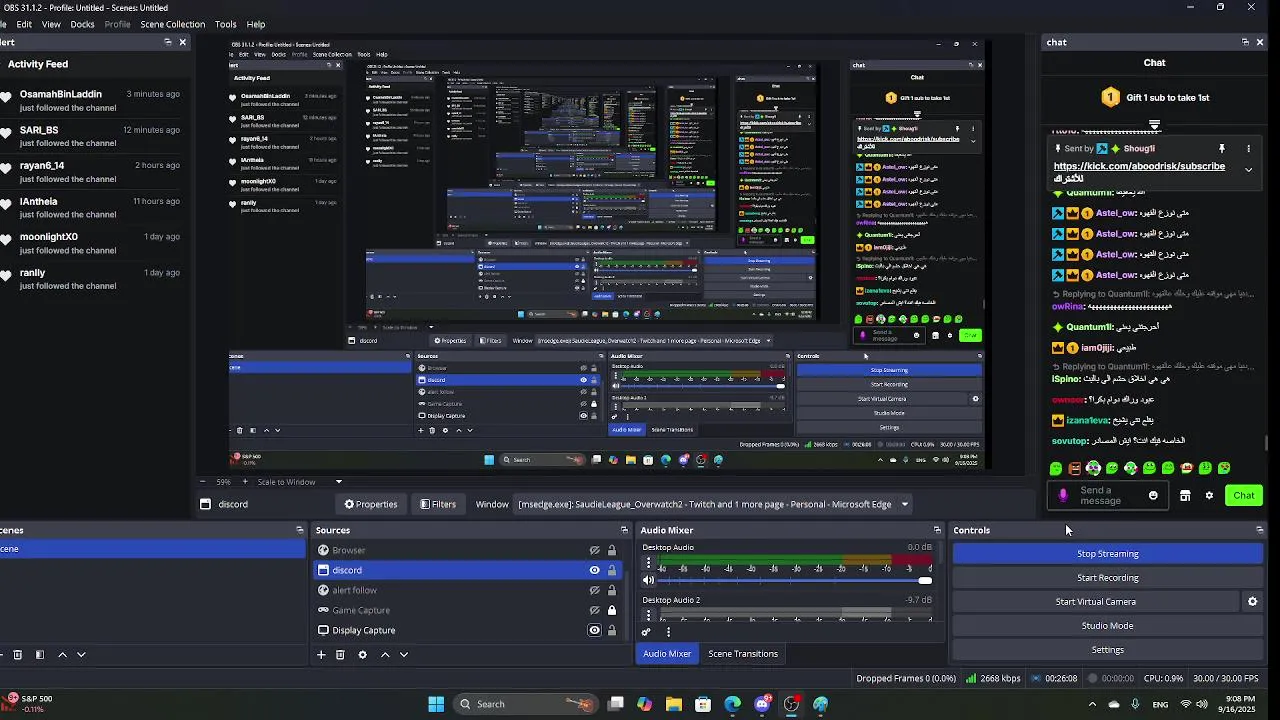
Task: Toggle lock on Browser source
Action: click(611, 550)
